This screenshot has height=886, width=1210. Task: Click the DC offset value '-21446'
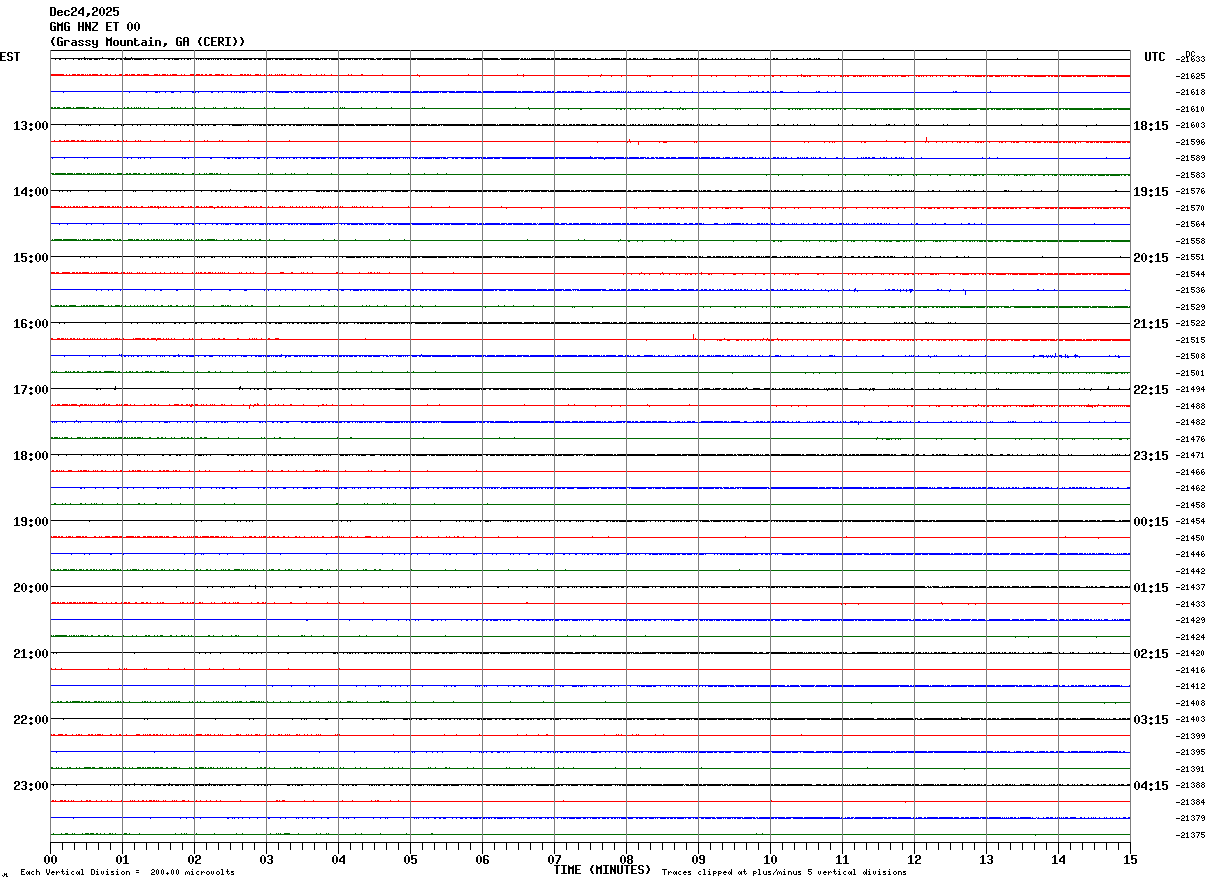tap(1191, 555)
